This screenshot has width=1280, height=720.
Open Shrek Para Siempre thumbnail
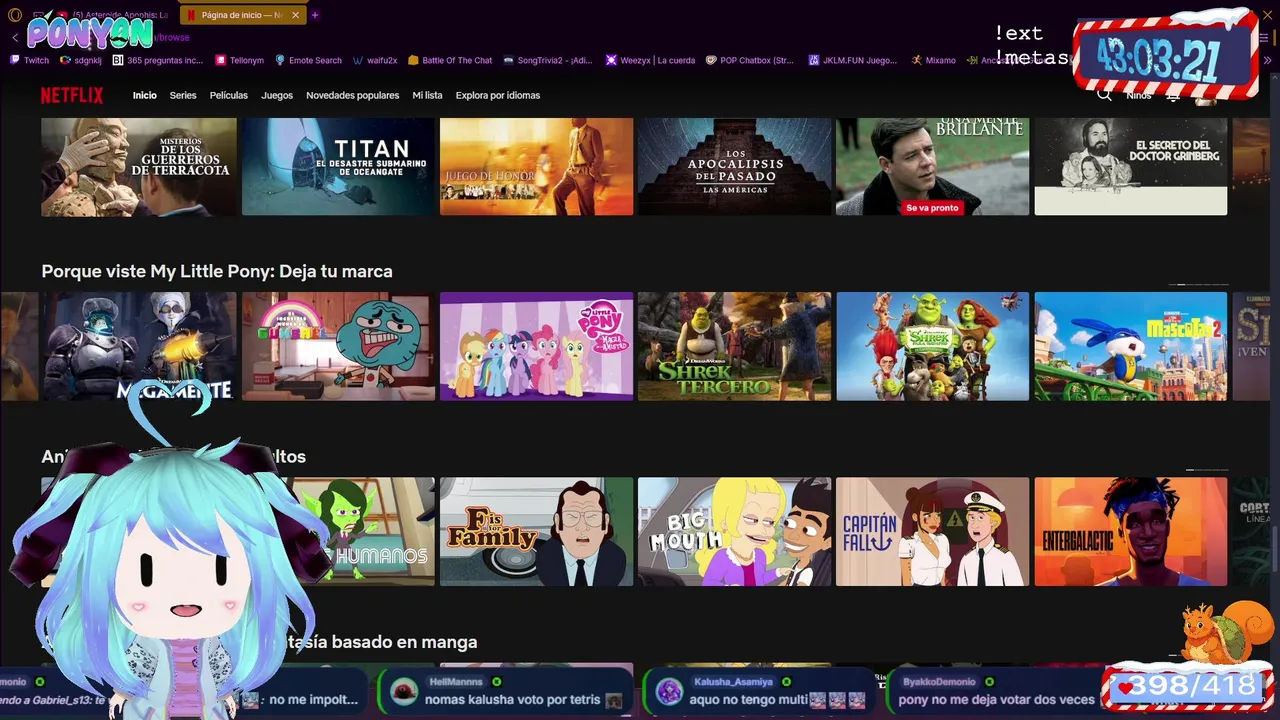pos(932,346)
